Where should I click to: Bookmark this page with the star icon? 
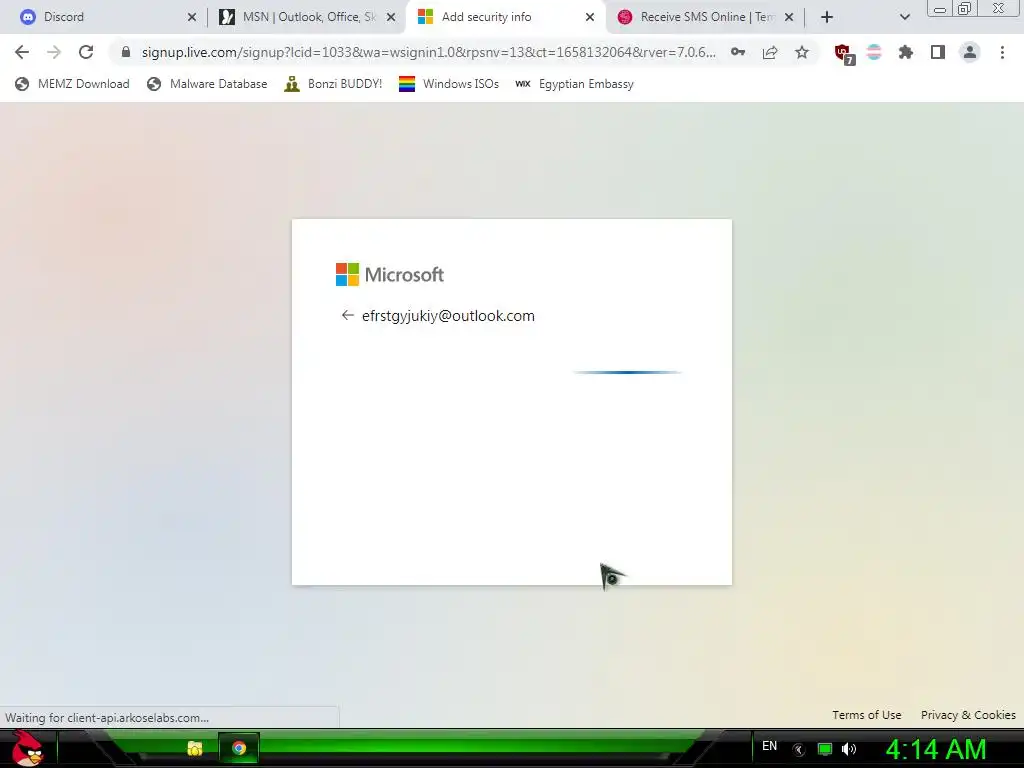tap(802, 52)
